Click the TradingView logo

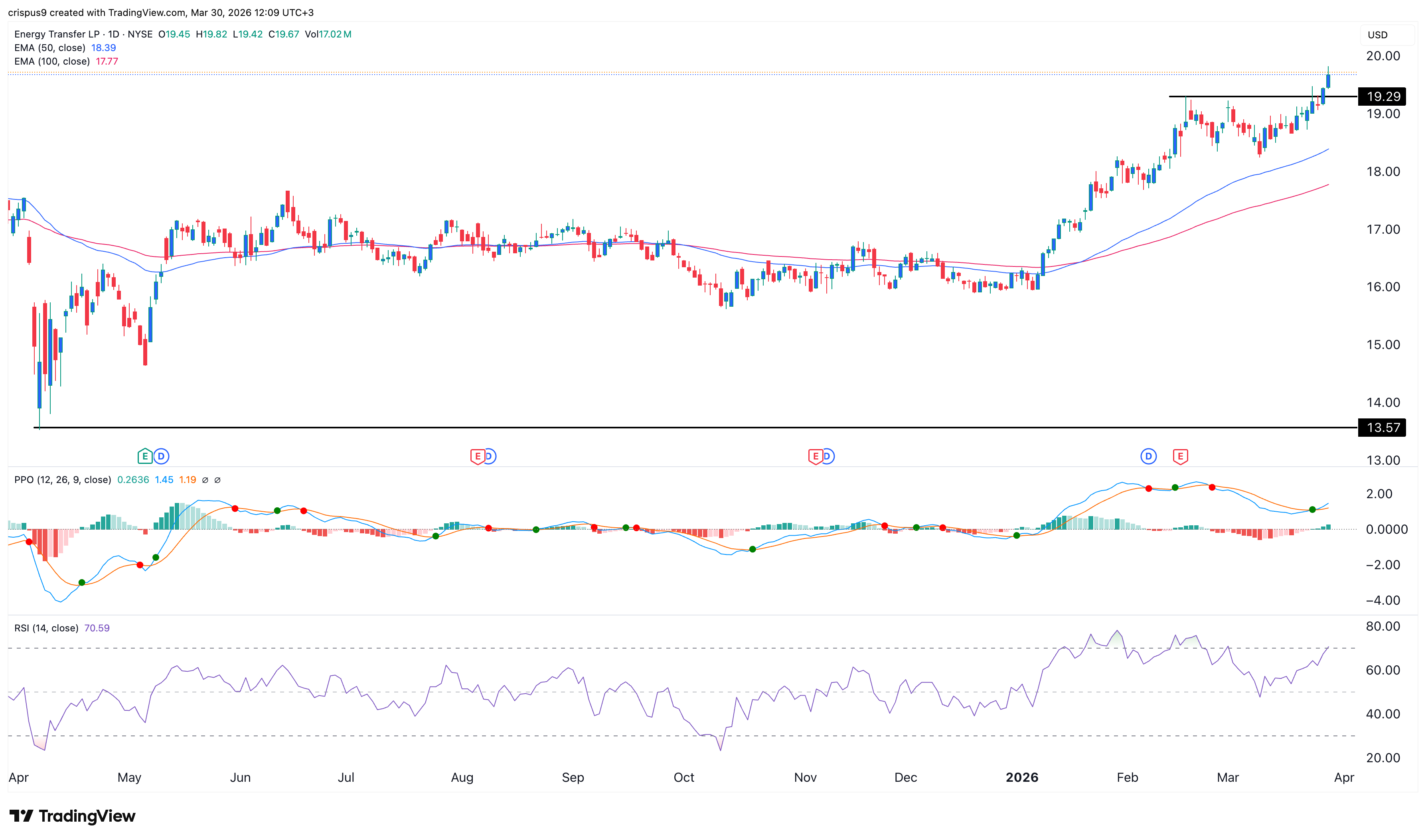[73, 816]
